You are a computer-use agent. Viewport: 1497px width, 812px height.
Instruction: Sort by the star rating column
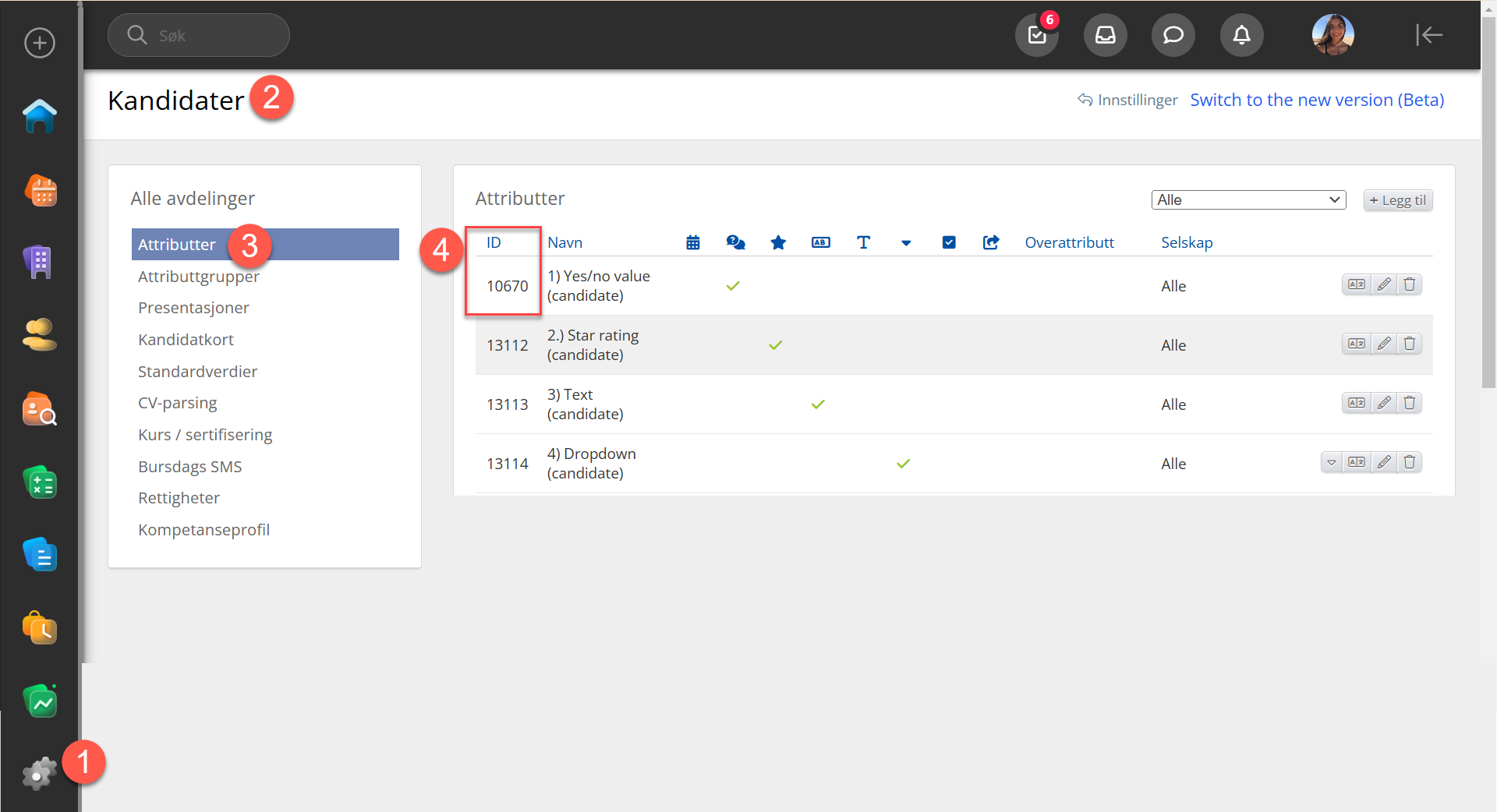pyautogui.click(x=778, y=242)
